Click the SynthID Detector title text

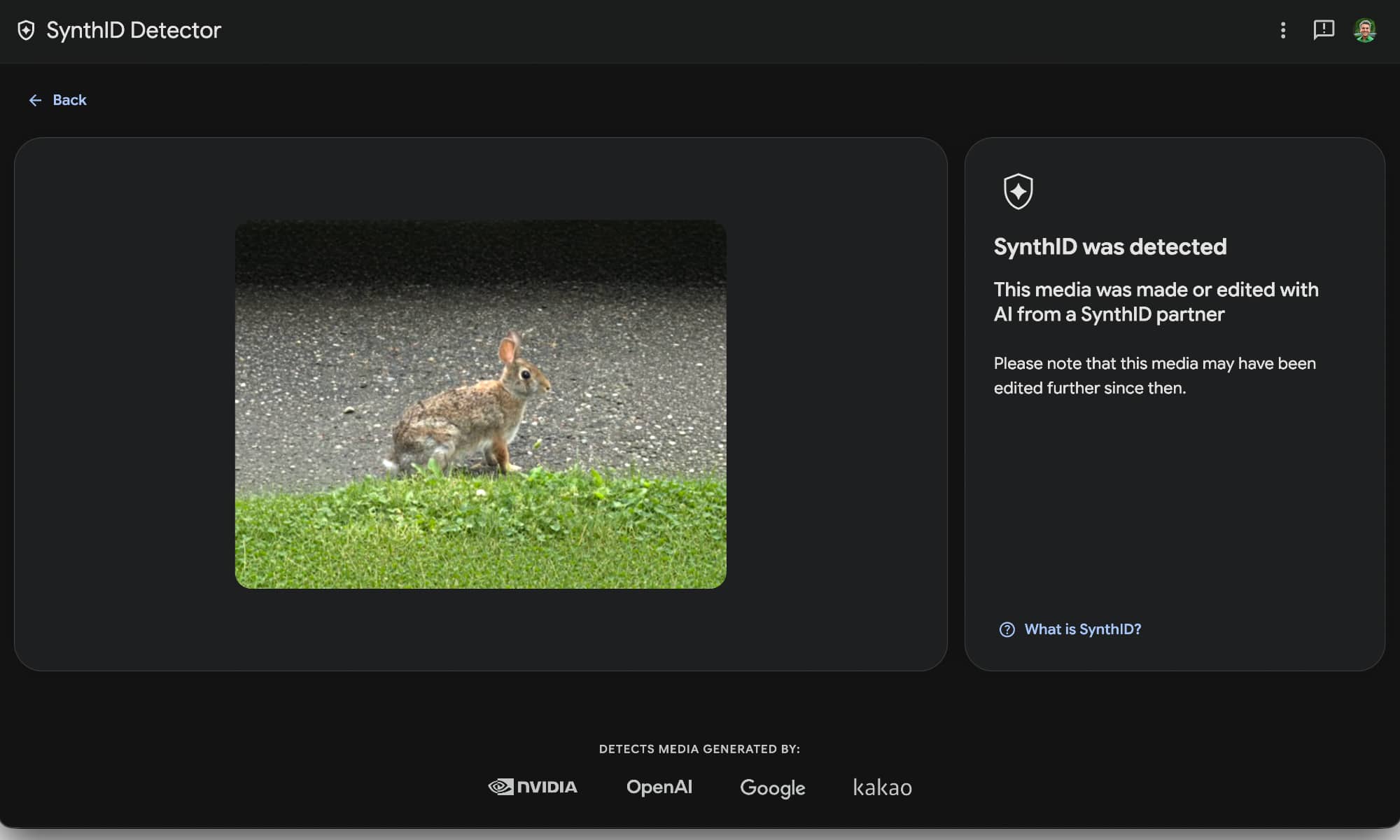click(x=134, y=30)
